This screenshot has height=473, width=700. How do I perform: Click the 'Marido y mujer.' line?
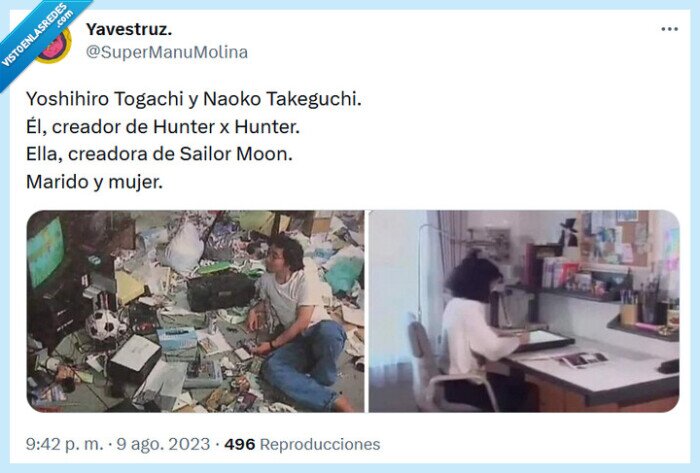(x=94, y=182)
